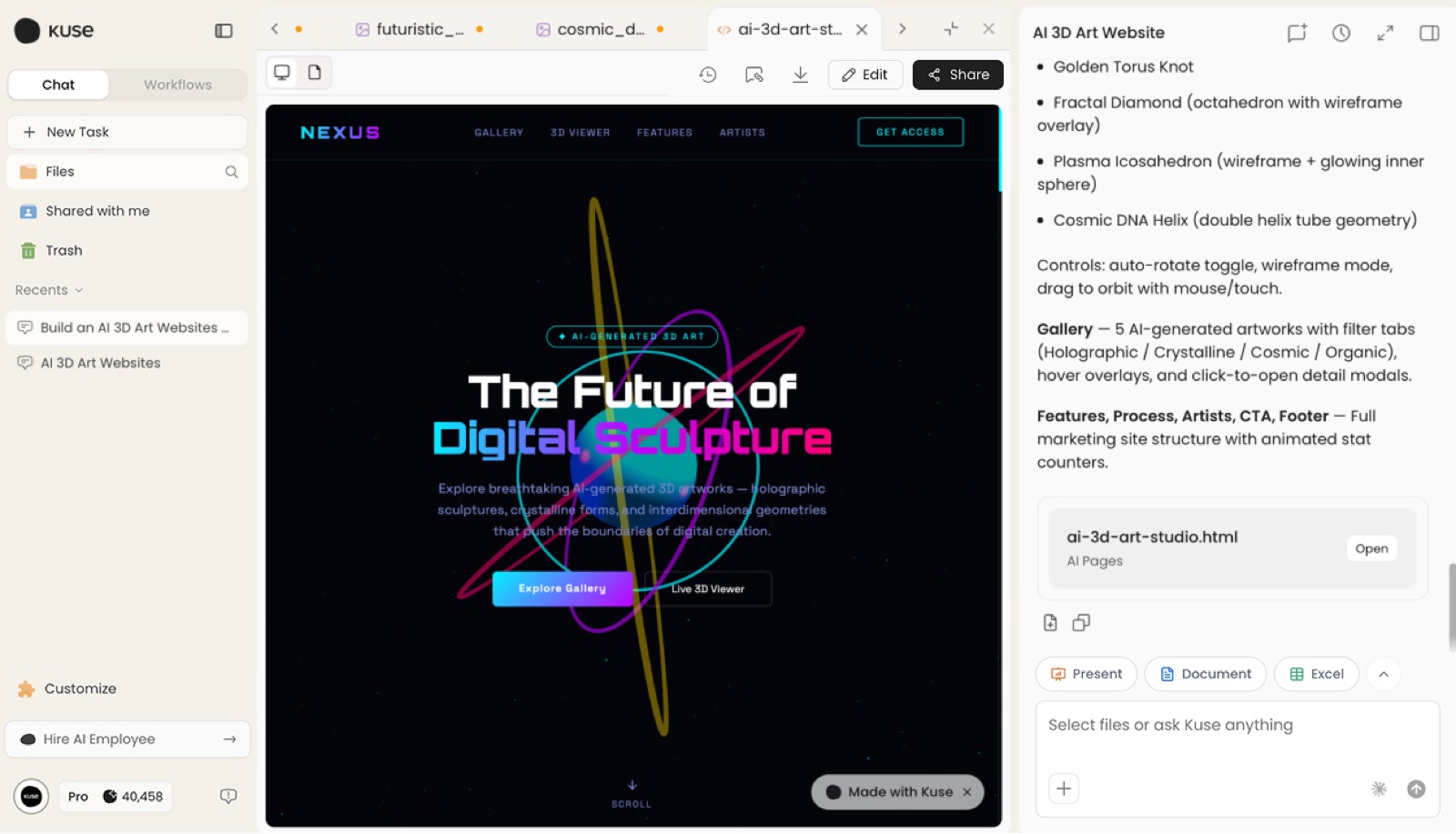
Task: Click the Share button
Action: (958, 75)
